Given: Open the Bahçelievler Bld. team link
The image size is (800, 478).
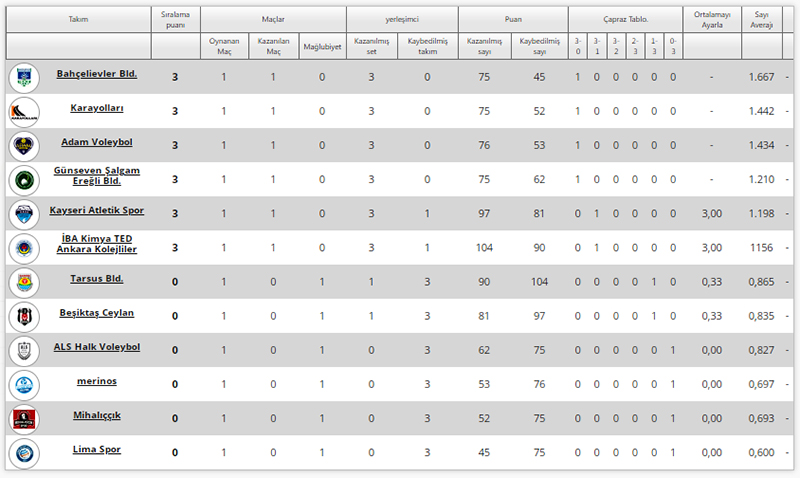Looking at the screenshot, I should tap(97, 74).
